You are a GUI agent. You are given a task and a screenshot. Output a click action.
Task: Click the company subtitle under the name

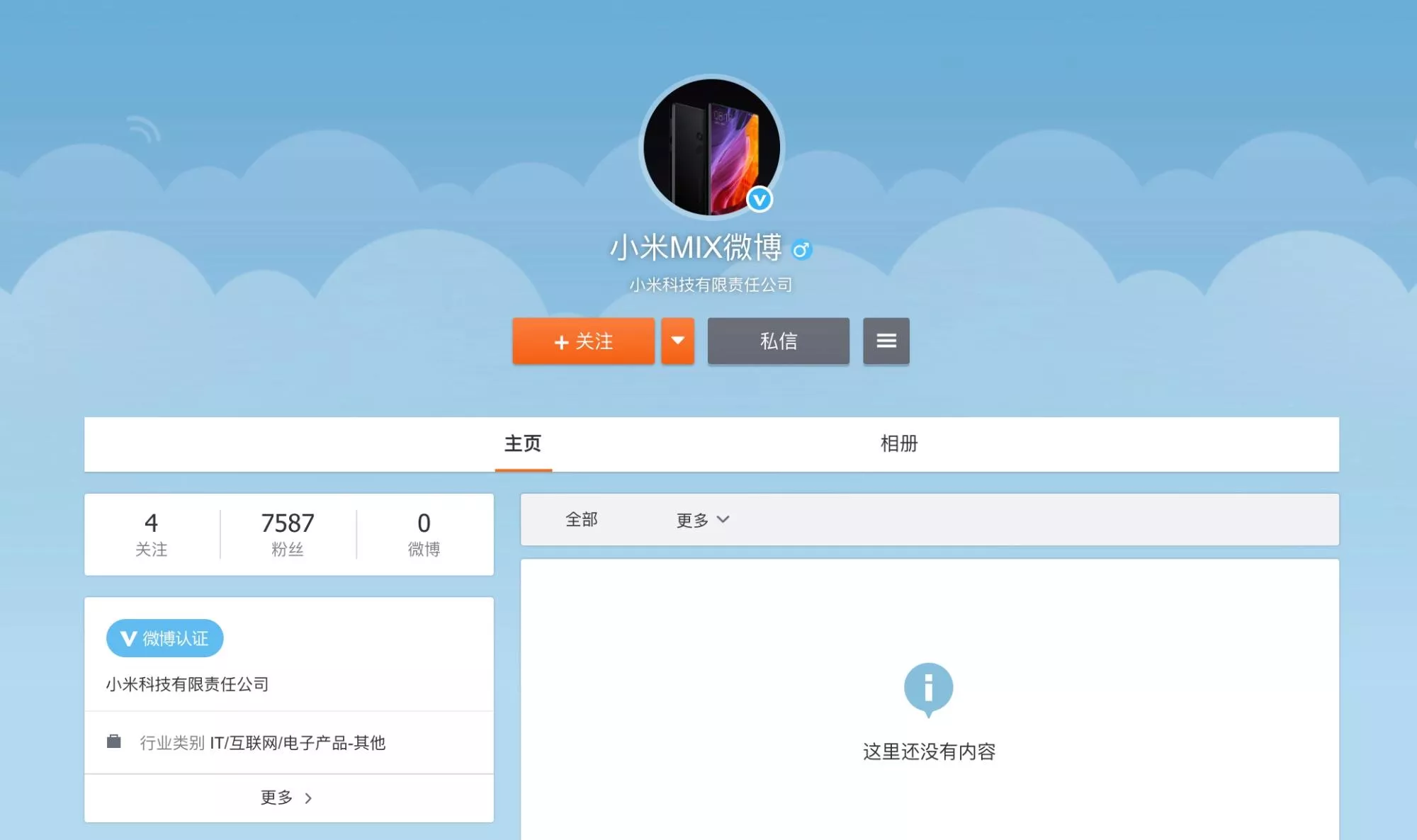pyautogui.click(x=711, y=285)
